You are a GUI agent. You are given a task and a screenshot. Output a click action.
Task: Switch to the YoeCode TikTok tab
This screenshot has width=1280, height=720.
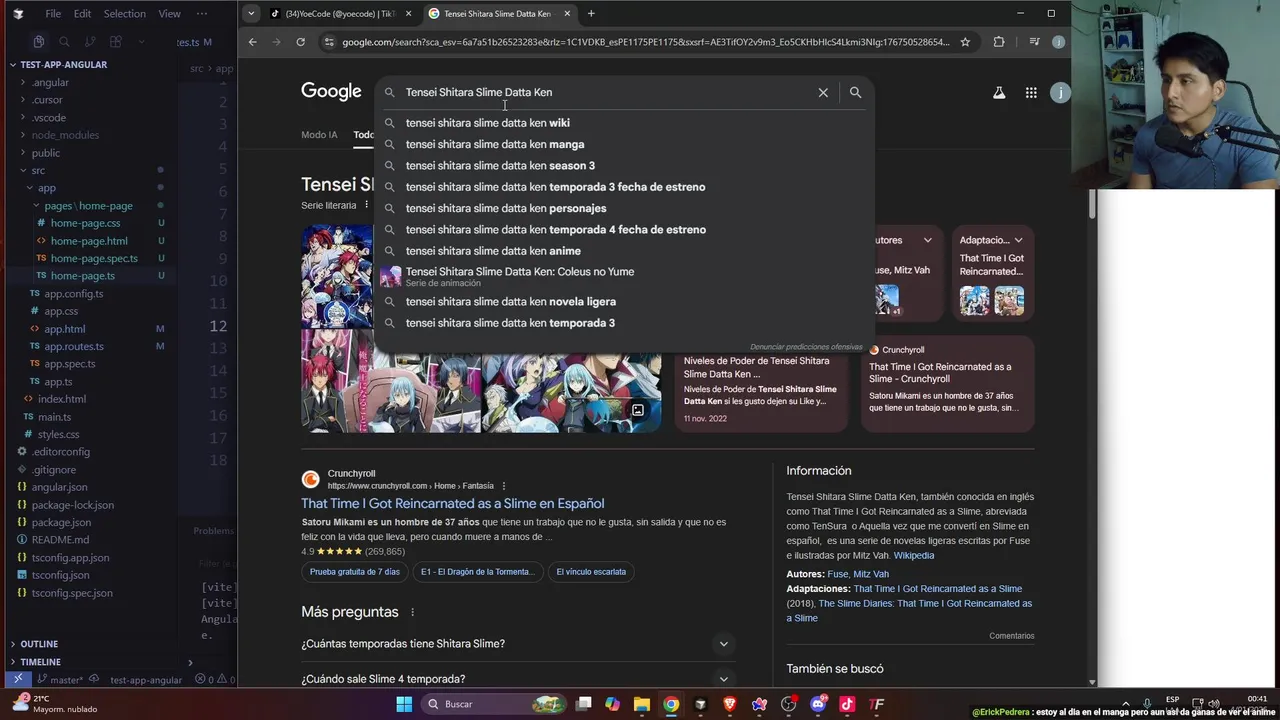click(x=340, y=14)
